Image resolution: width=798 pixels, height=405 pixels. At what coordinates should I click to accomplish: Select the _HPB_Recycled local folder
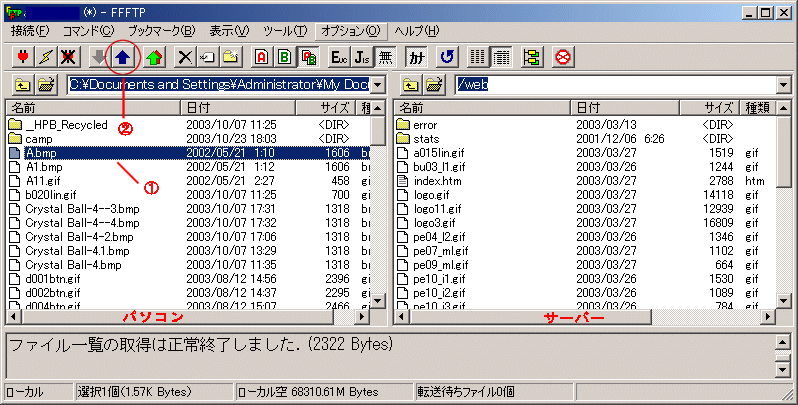tap(66, 125)
